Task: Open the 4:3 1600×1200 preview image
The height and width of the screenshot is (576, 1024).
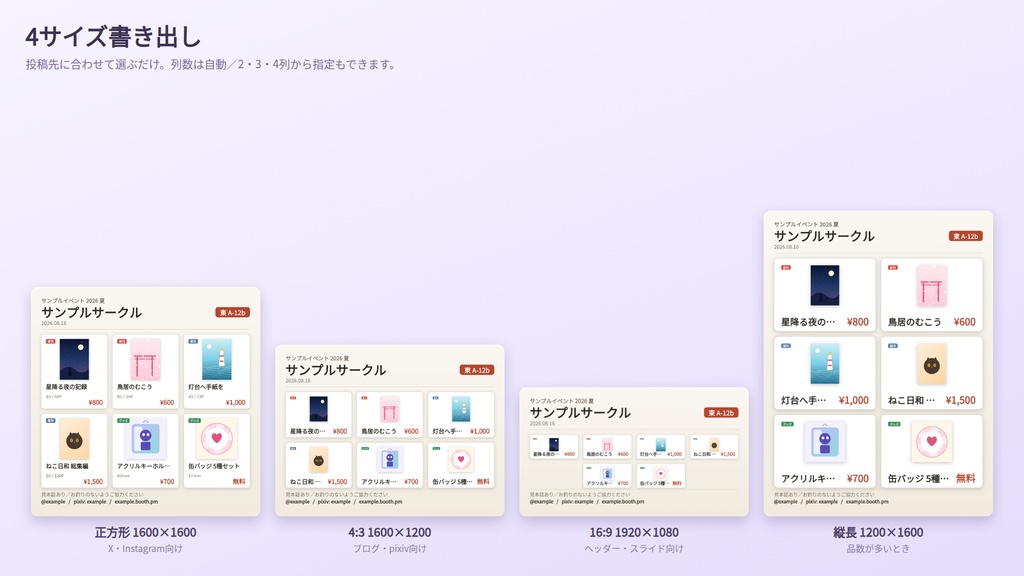Action: tap(389, 430)
